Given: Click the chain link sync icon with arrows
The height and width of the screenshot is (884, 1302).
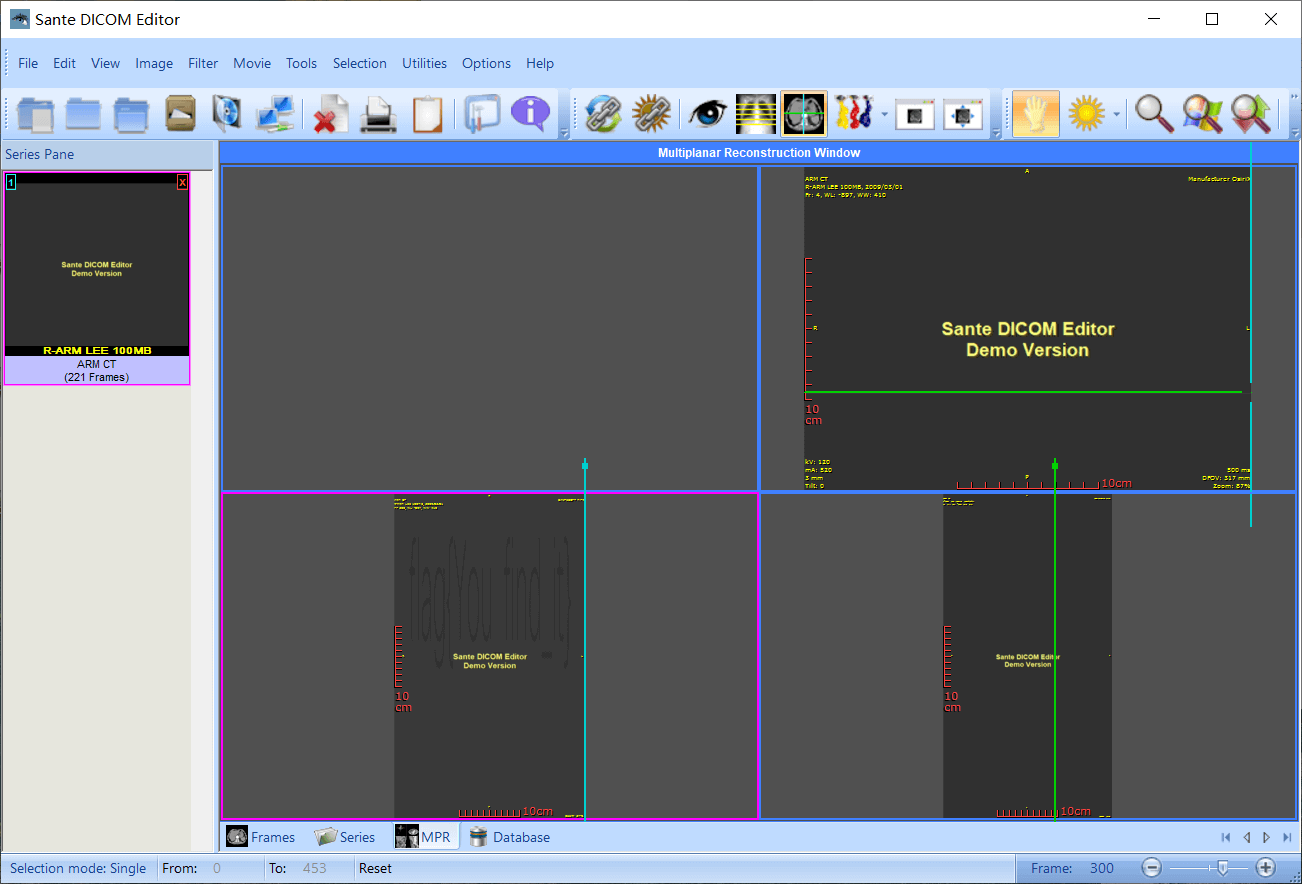Looking at the screenshot, I should [x=603, y=114].
